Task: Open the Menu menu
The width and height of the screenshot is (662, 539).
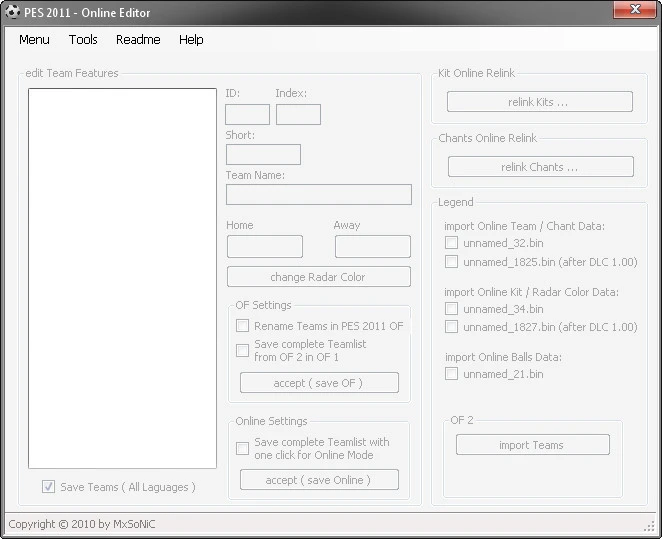Action: click(x=34, y=40)
